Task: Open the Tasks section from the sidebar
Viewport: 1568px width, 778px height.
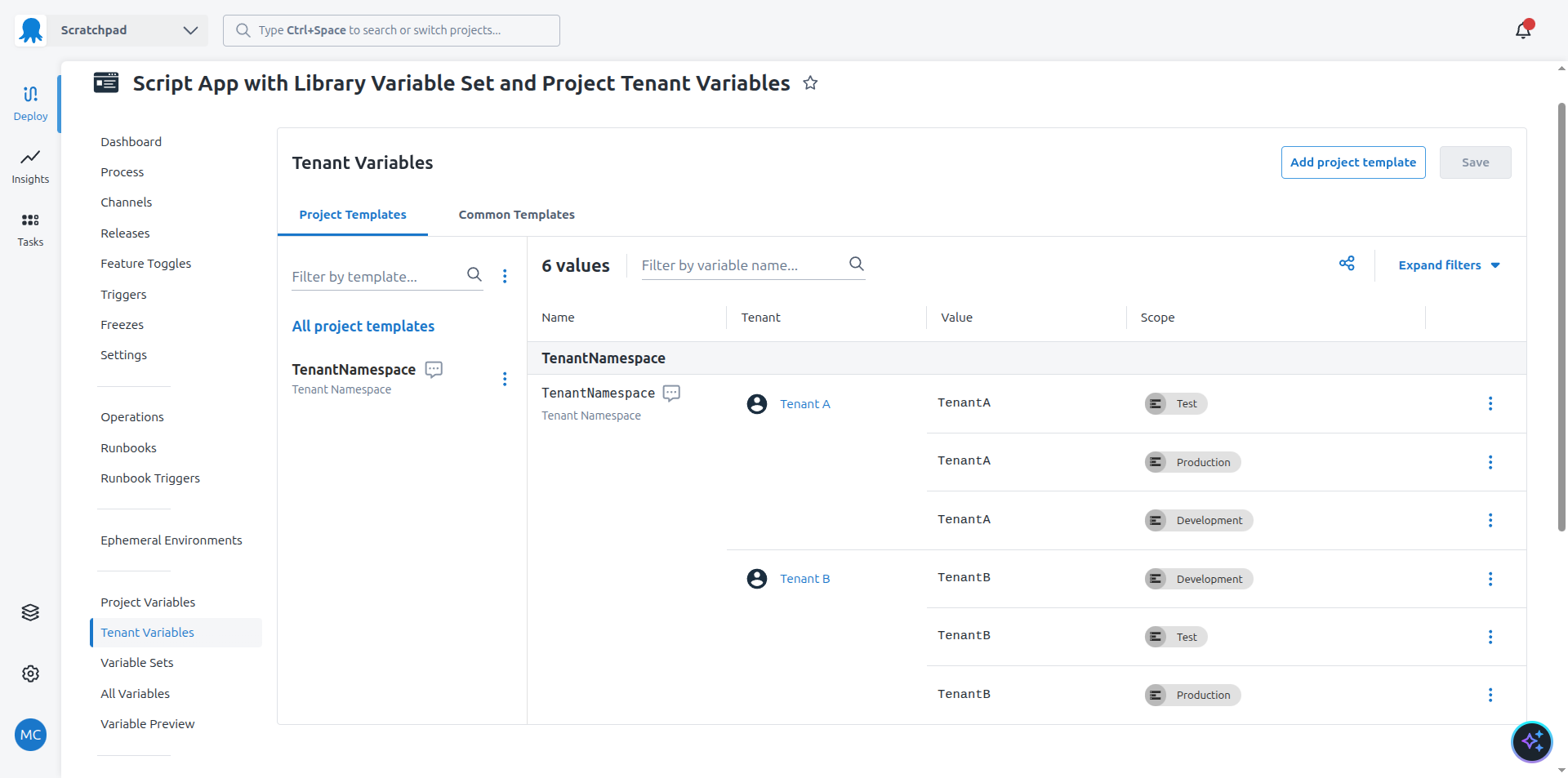Action: click(x=30, y=229)
